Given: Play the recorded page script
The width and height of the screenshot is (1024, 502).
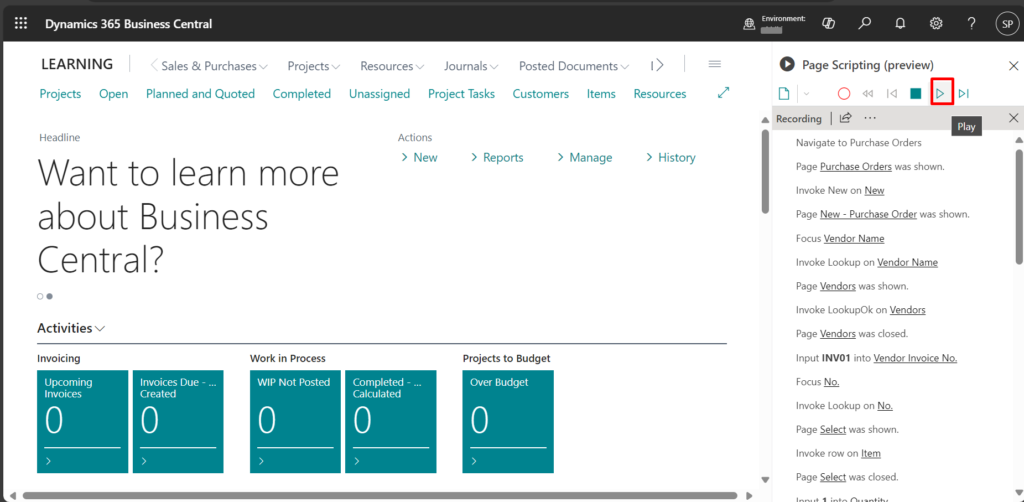Looking at the screenshot, I should pos(940,94).
